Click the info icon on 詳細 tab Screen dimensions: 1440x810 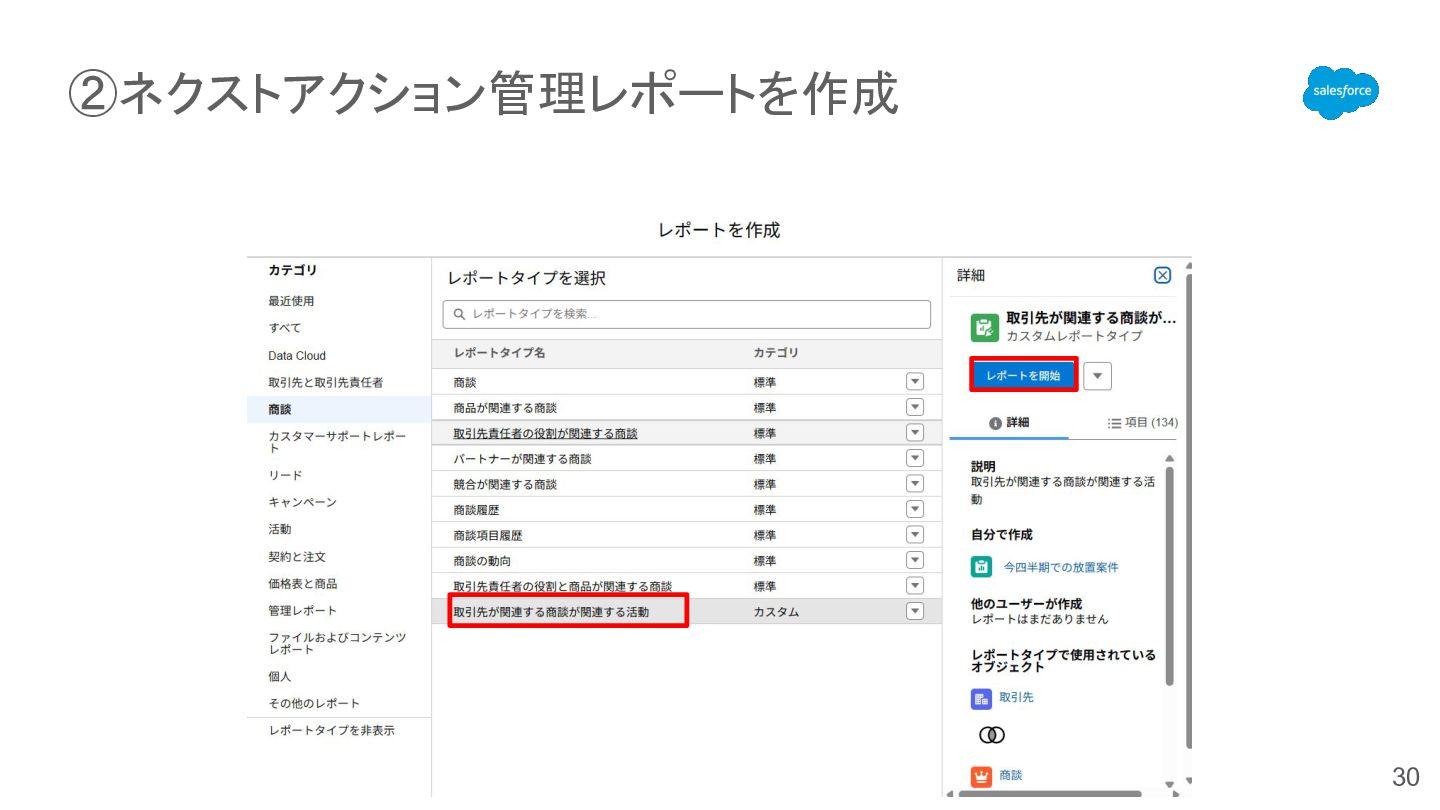coord(995,423)
